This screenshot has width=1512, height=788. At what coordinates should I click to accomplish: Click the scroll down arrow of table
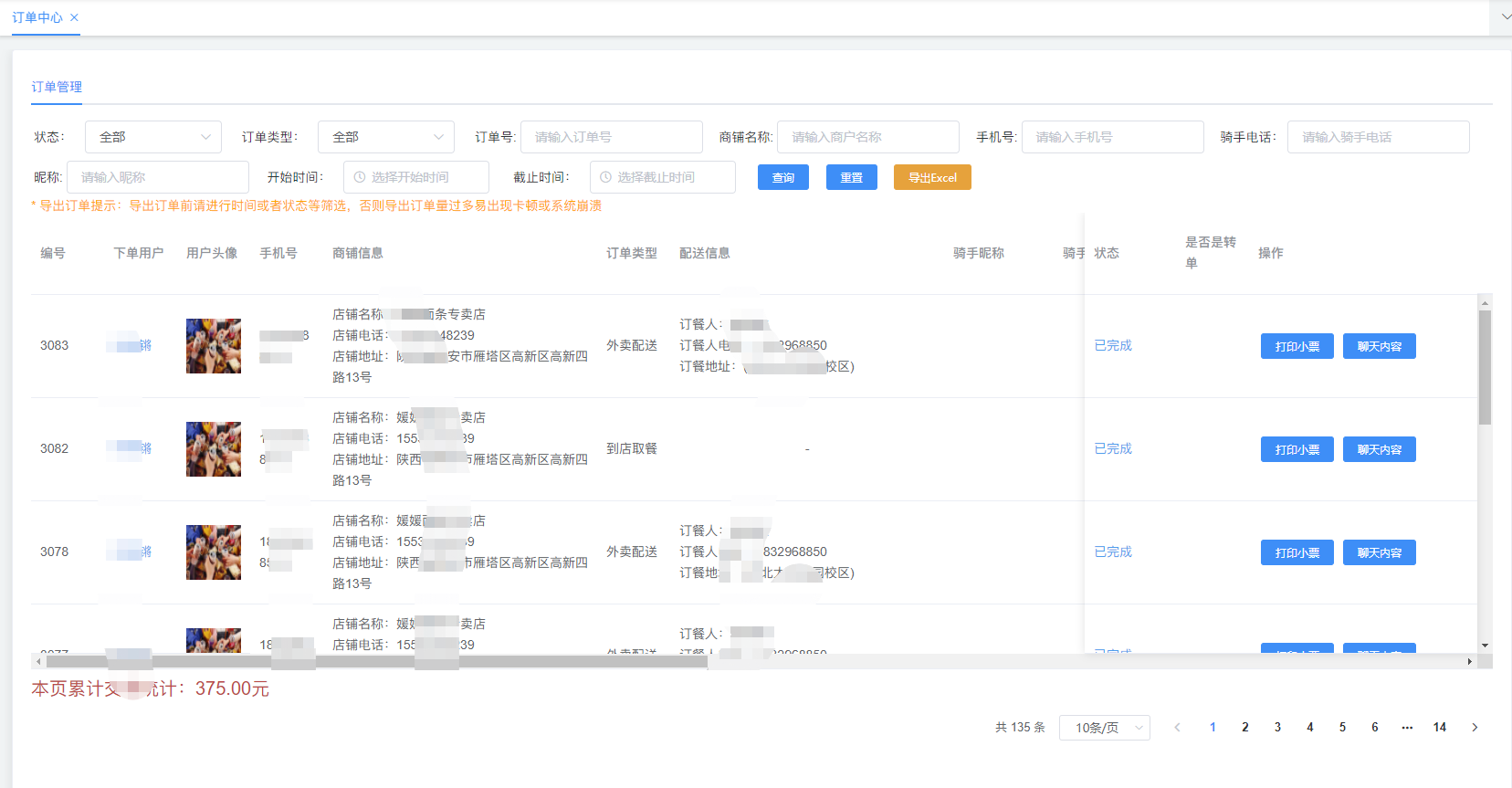coord(1485,646)
